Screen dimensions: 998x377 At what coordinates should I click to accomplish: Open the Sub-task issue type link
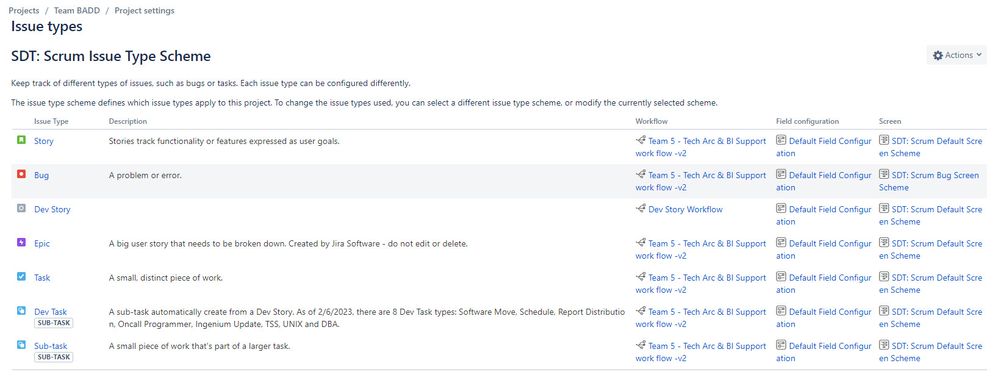[x=50, y=346]
